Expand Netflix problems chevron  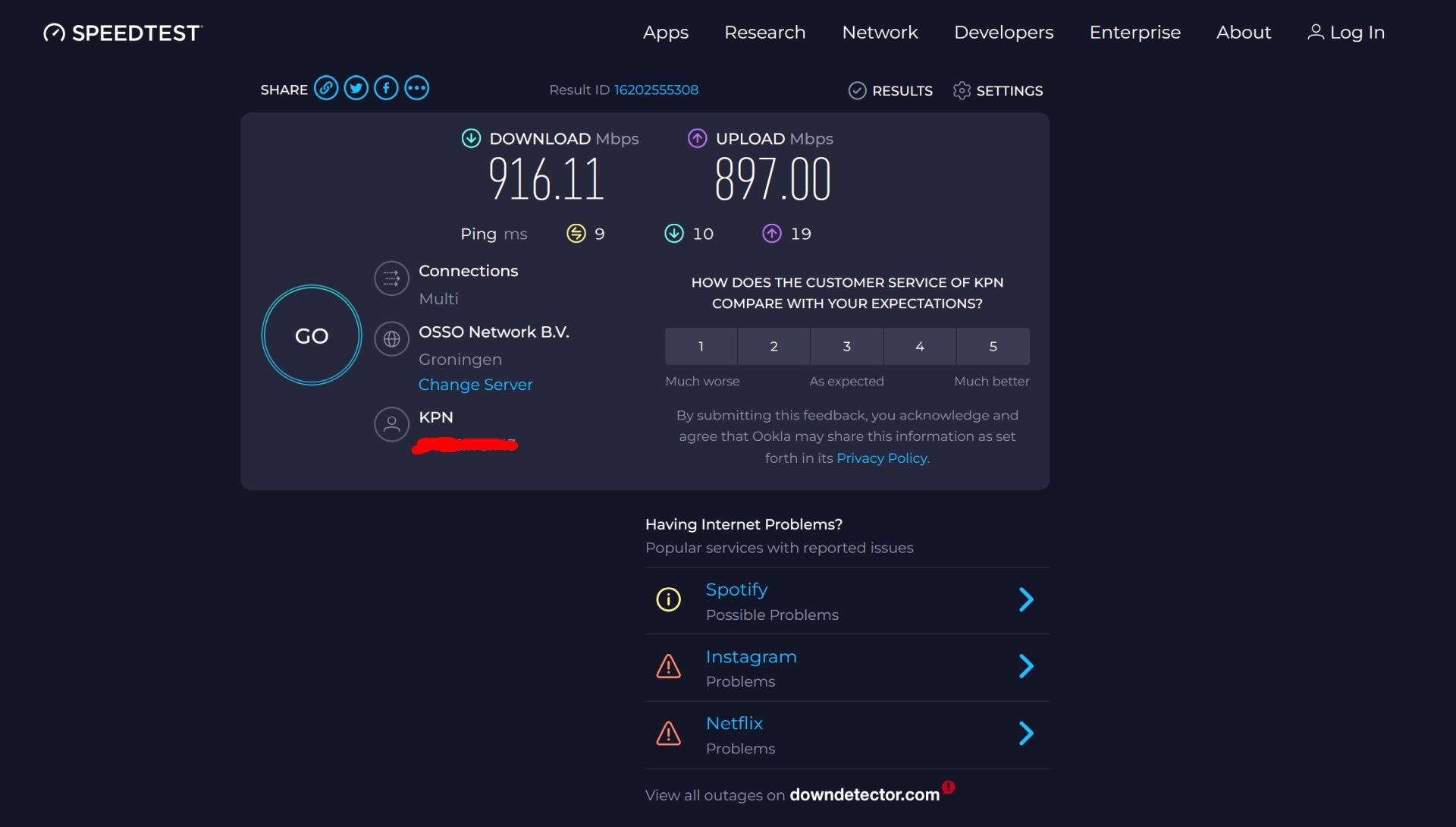click(1025, 734)
